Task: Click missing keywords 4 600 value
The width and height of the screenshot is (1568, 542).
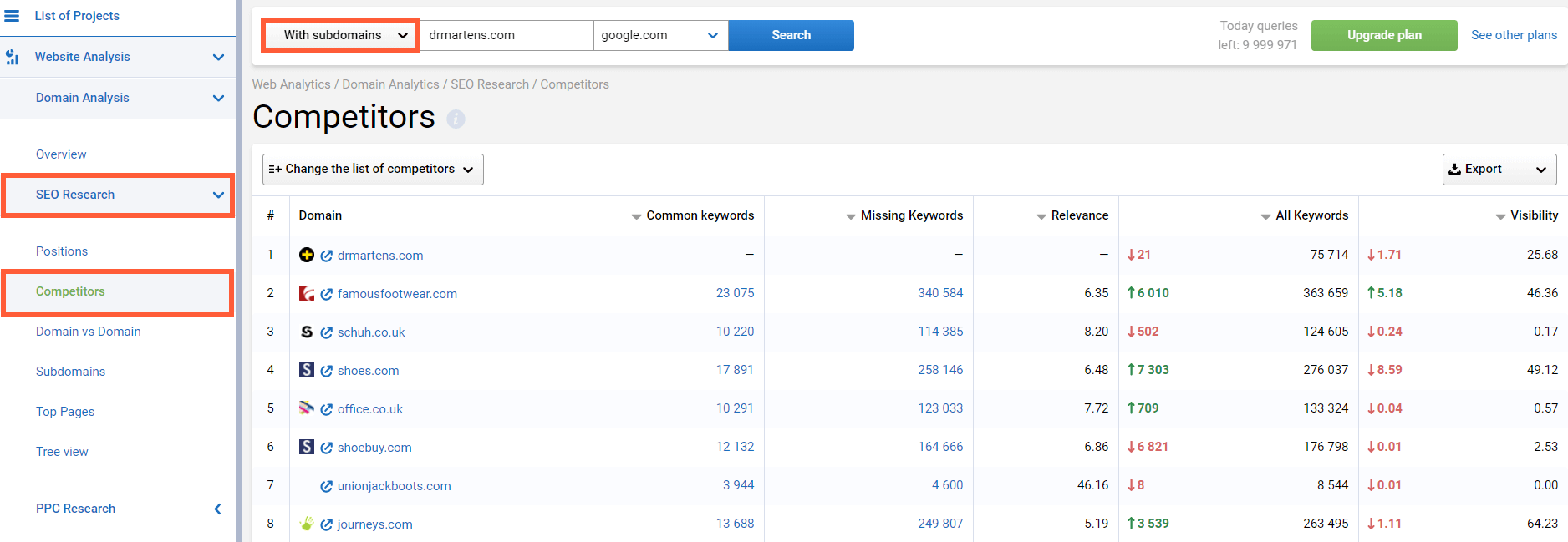Action: coord(947,485)
